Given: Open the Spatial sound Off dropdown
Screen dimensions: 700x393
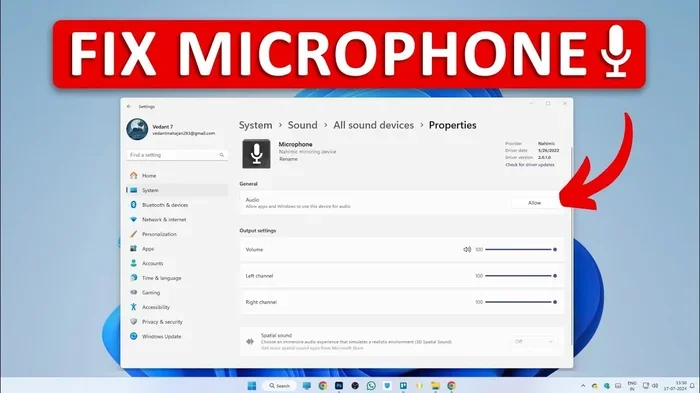Looking at the screenshot, I should [534, 341].
